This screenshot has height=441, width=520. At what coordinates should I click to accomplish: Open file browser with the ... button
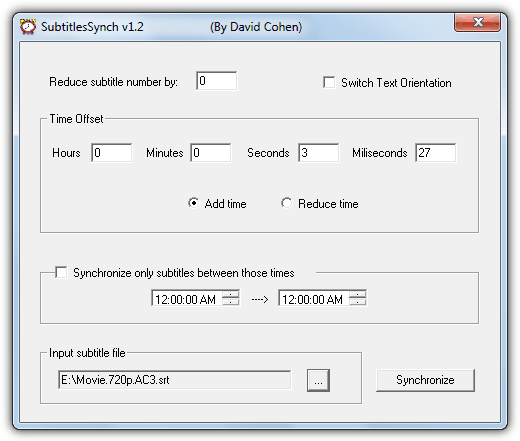point(318,380)
